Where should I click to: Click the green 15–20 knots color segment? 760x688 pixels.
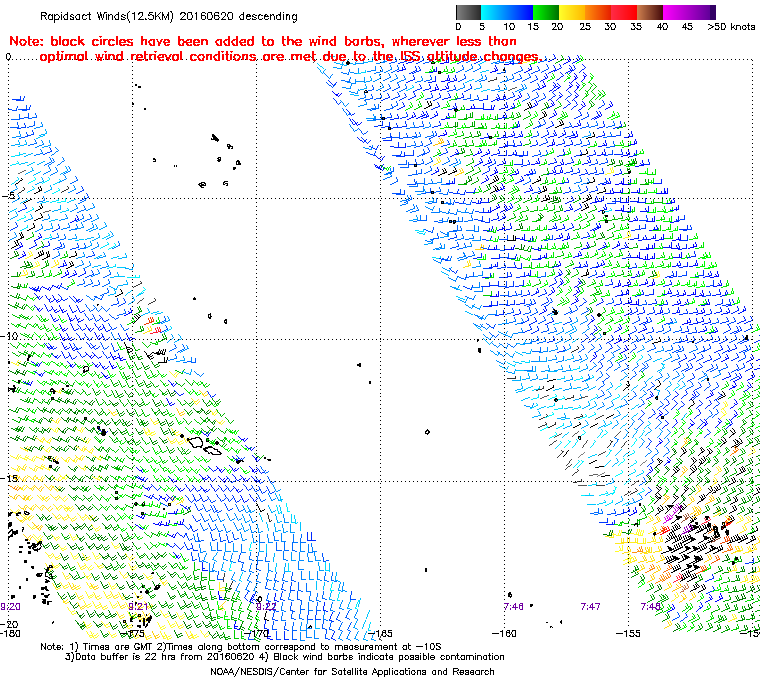pos(546,12)
